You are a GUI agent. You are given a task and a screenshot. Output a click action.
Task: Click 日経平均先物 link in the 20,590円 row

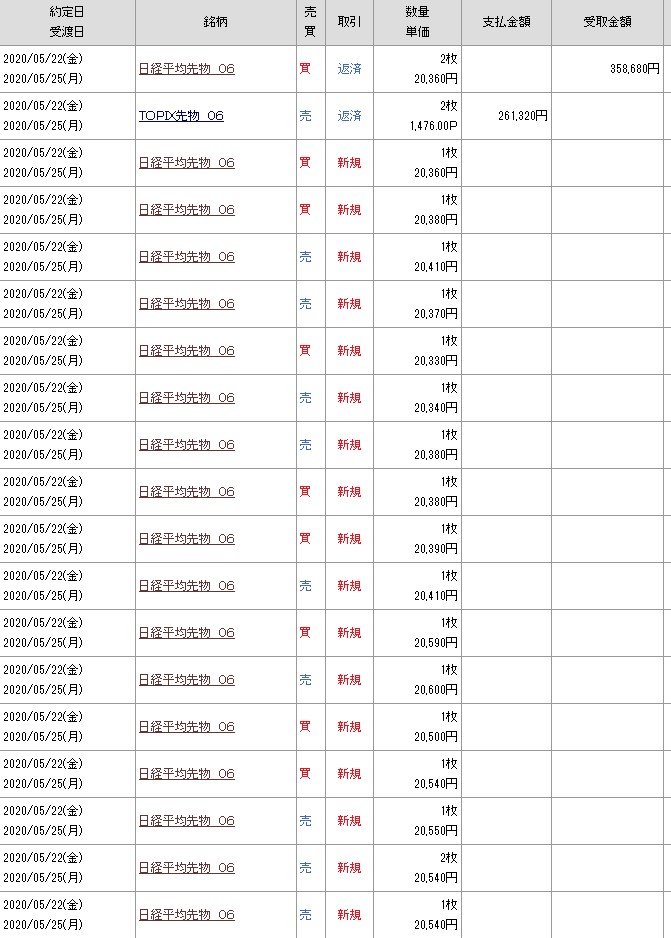186,633
